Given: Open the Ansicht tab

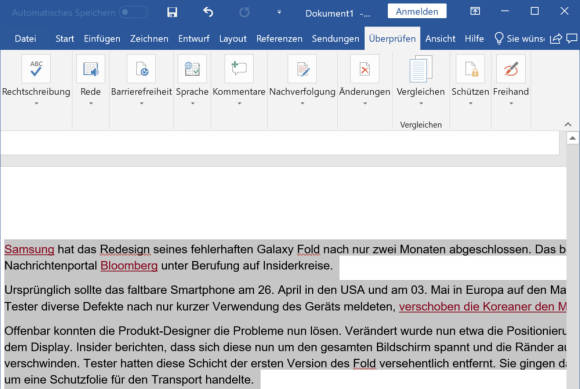Looking at the screenshot, I should [x=440, y=38].
